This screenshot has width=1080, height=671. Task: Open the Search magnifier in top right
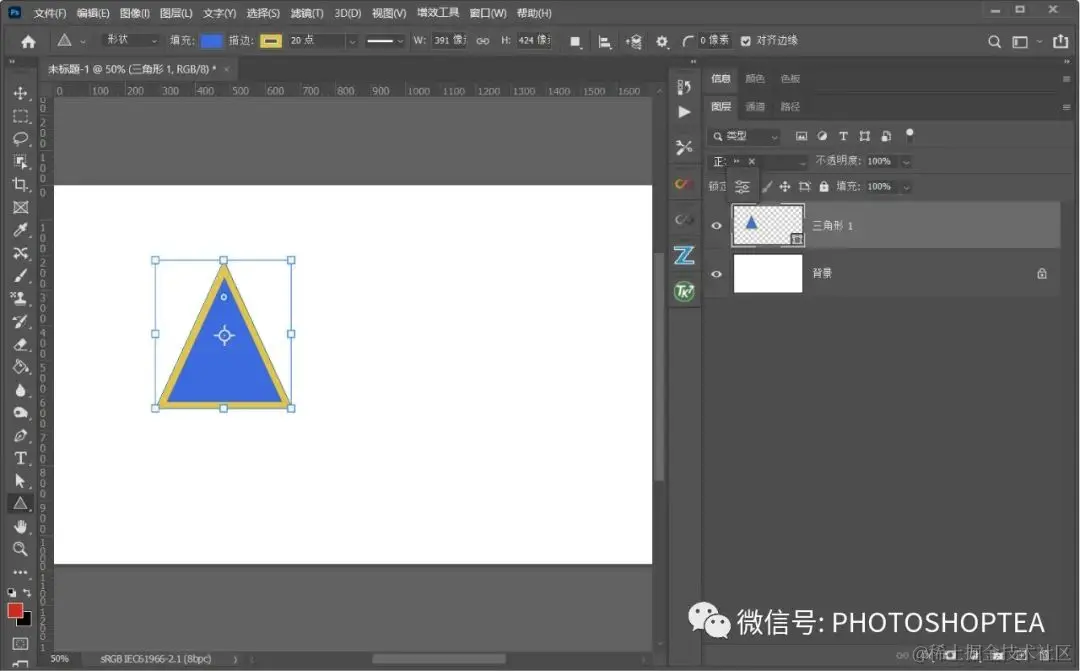pos(994,41)
